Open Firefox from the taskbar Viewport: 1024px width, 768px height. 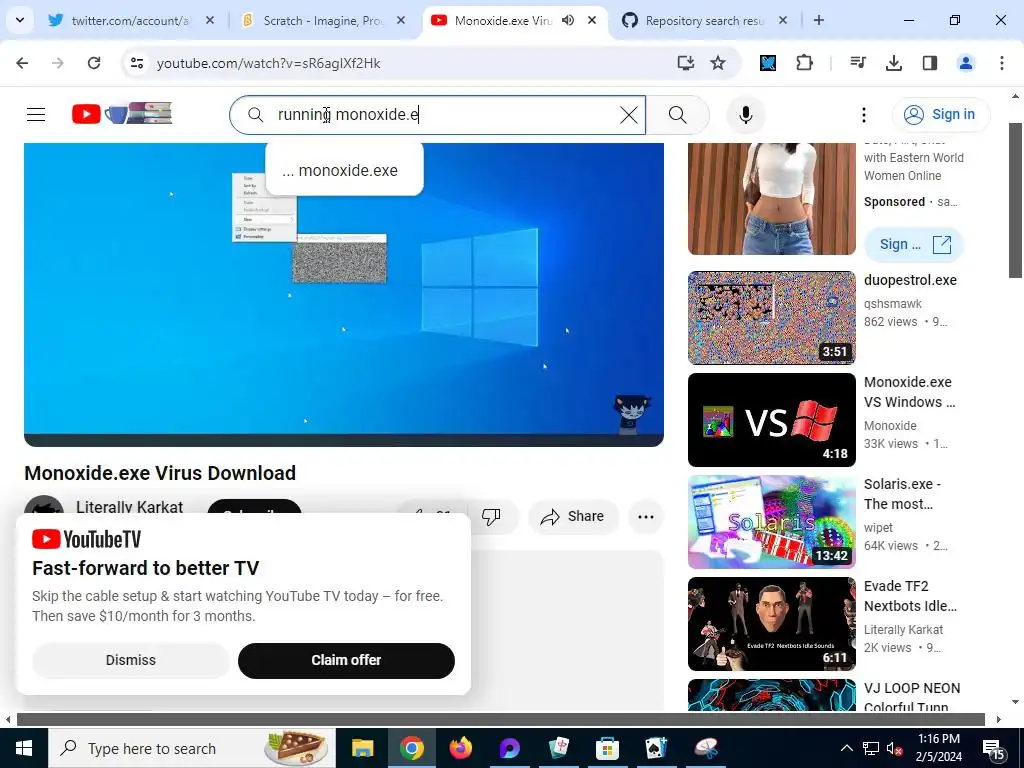460,748
